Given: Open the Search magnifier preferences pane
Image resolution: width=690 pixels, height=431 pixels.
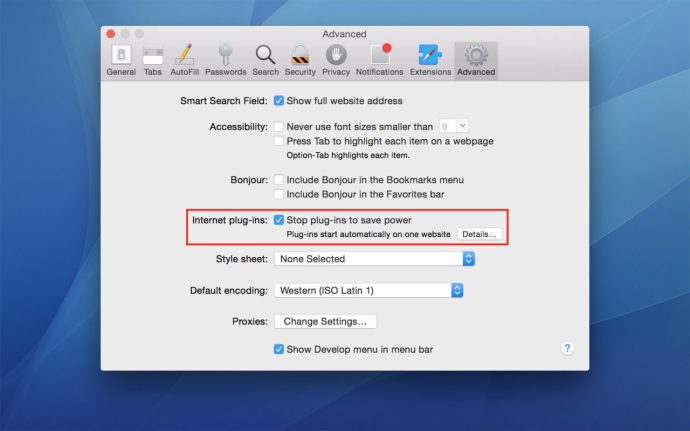Looking at the screenshot, I should pos(265,60).
